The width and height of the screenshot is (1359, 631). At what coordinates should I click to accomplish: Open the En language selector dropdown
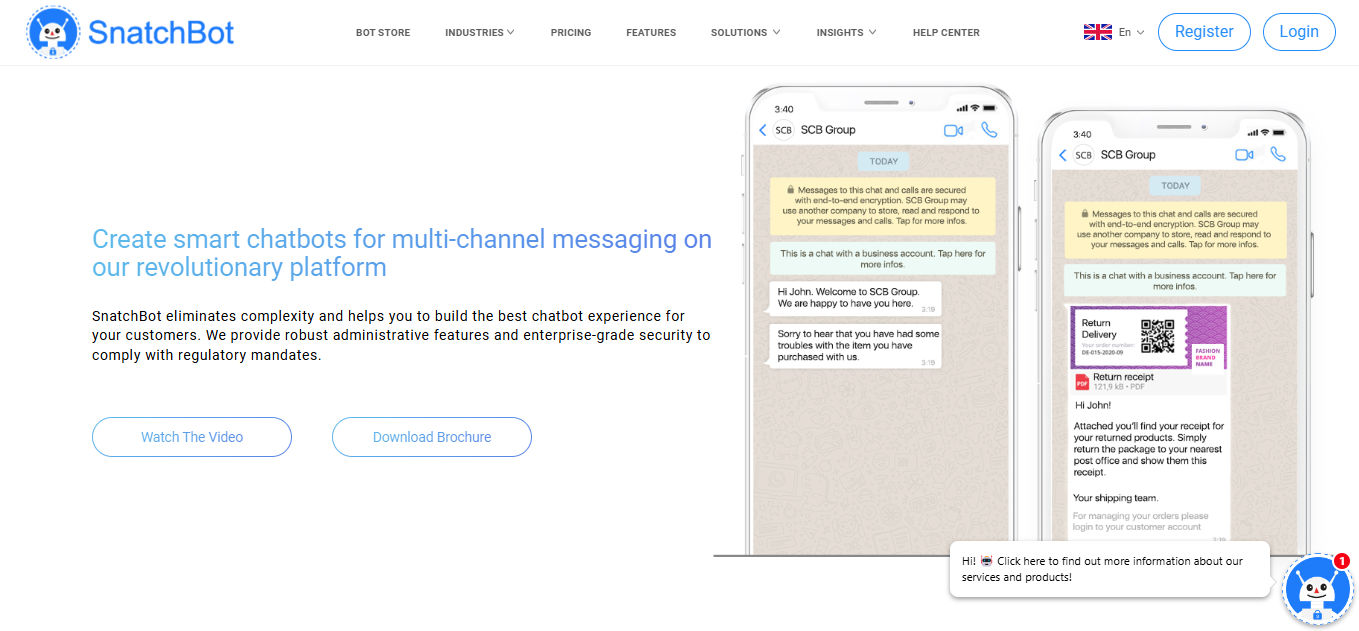(1131, 32)
